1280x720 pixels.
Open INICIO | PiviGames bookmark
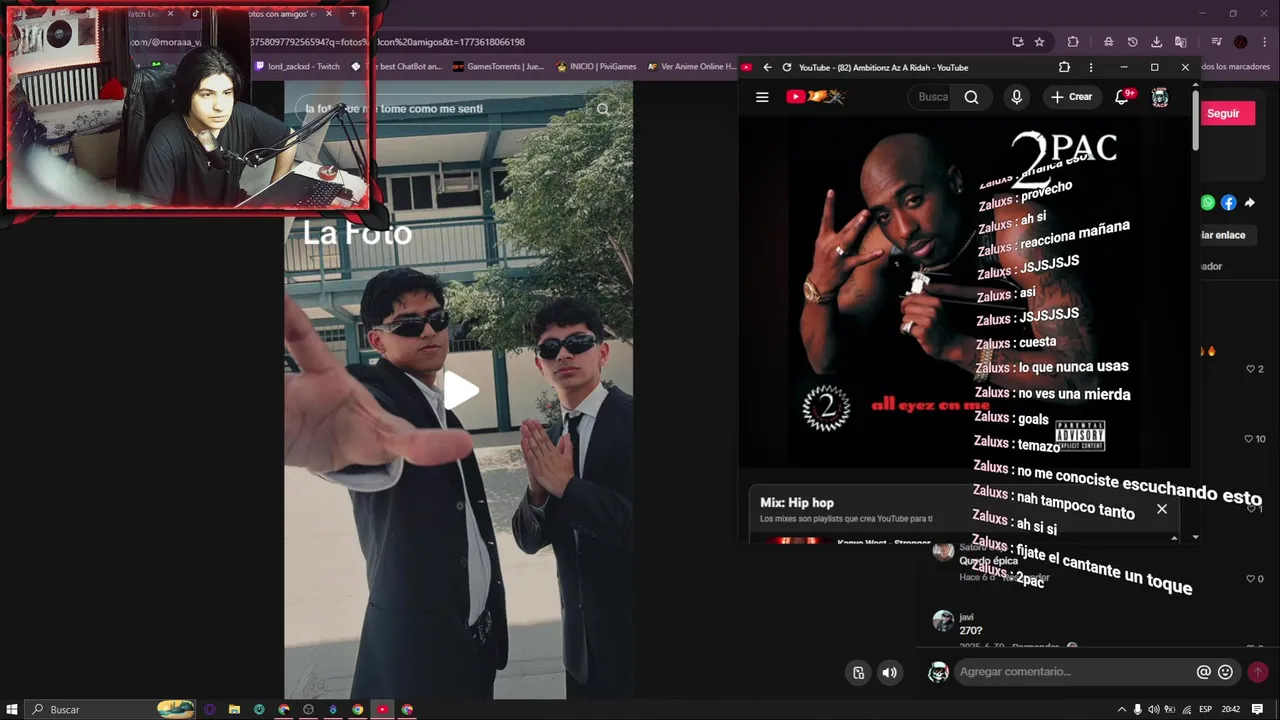[x=596, y=67]
